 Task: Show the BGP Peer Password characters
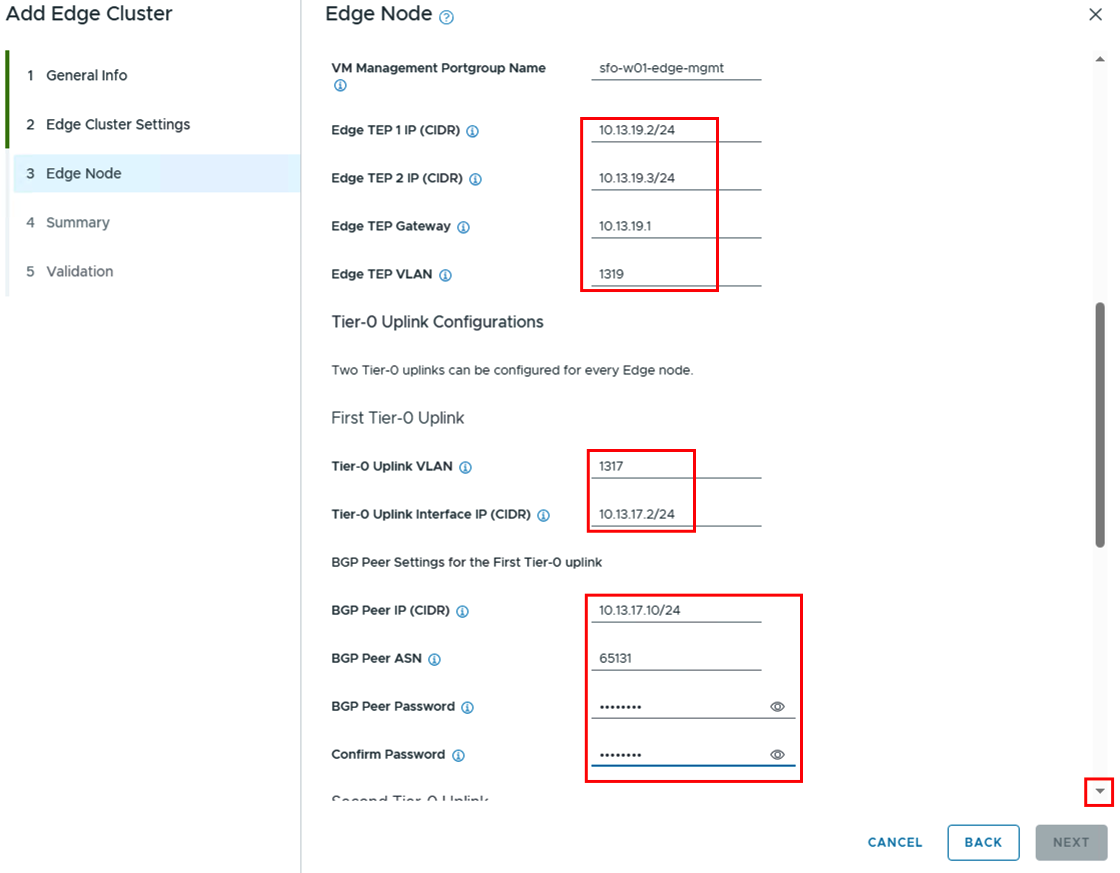[x=777, y=707]
